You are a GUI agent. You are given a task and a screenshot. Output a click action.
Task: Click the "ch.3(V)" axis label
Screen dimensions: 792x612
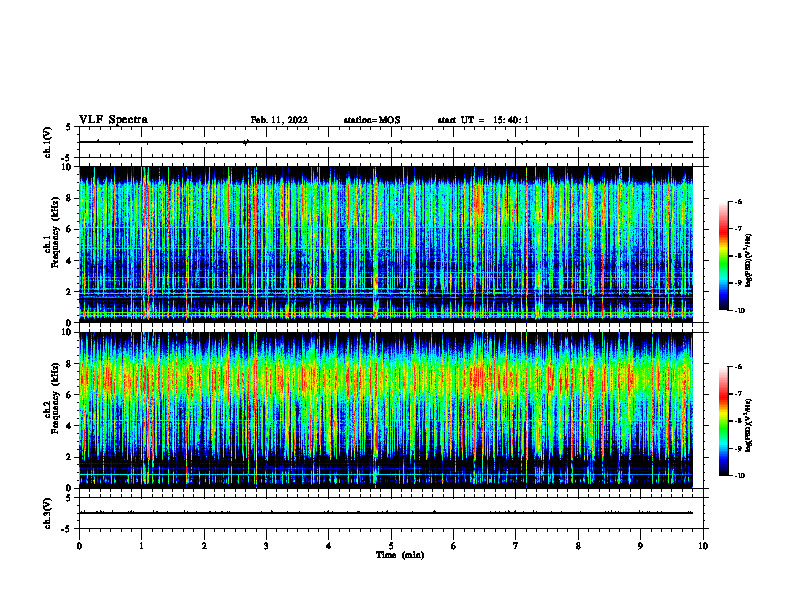pos(47,513)
